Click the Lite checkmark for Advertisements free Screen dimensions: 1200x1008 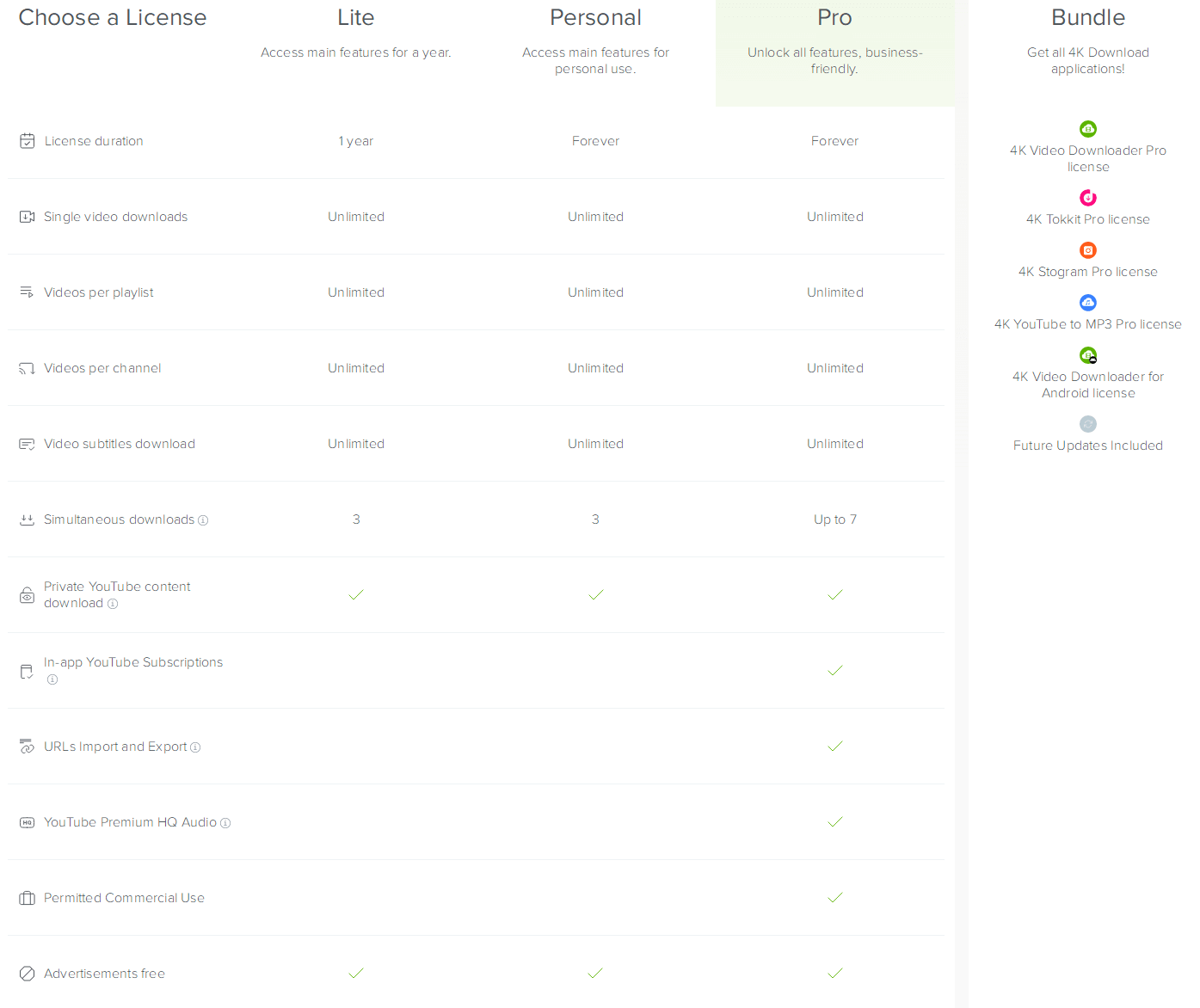tap(356, 973)
